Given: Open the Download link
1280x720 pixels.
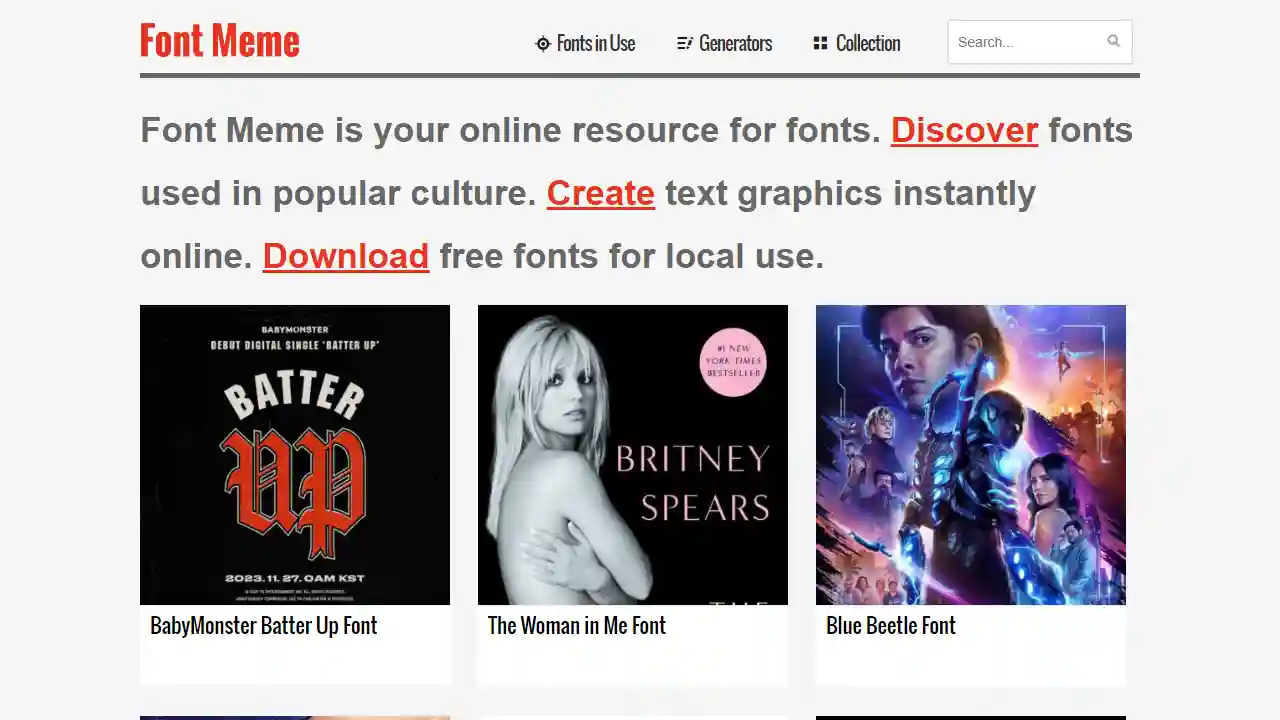Looking at the screenshot, I should [x=345, y=256].
